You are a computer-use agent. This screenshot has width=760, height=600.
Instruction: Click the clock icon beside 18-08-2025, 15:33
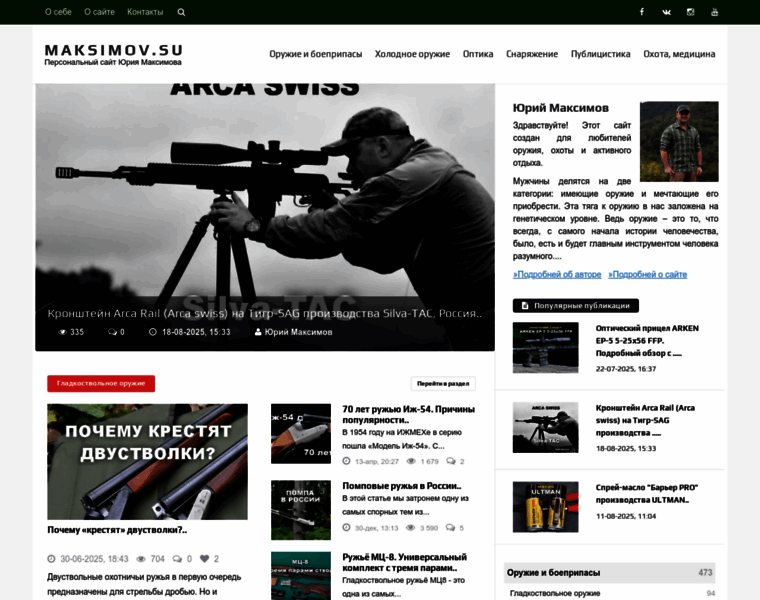(153, 332)
